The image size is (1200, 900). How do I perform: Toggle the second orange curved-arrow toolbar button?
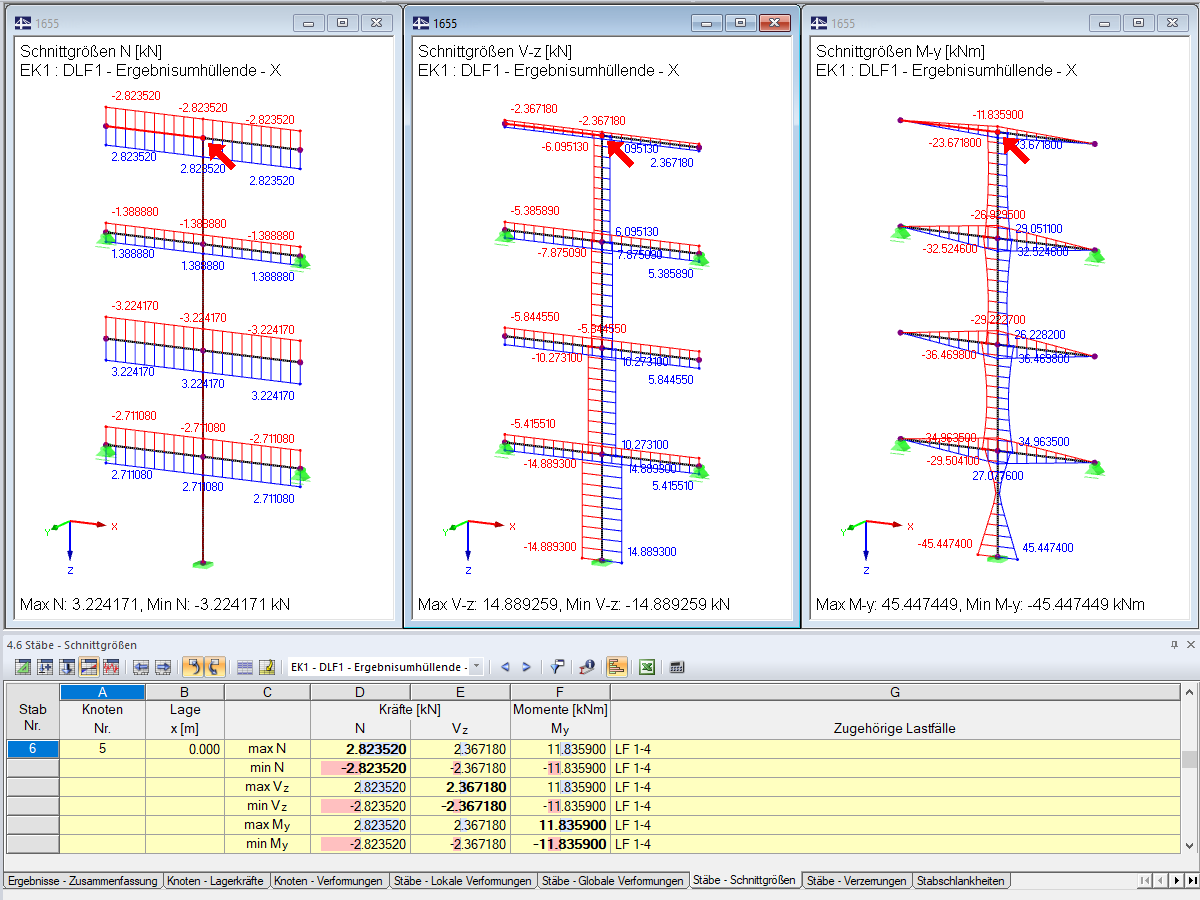tap(215, 666)
